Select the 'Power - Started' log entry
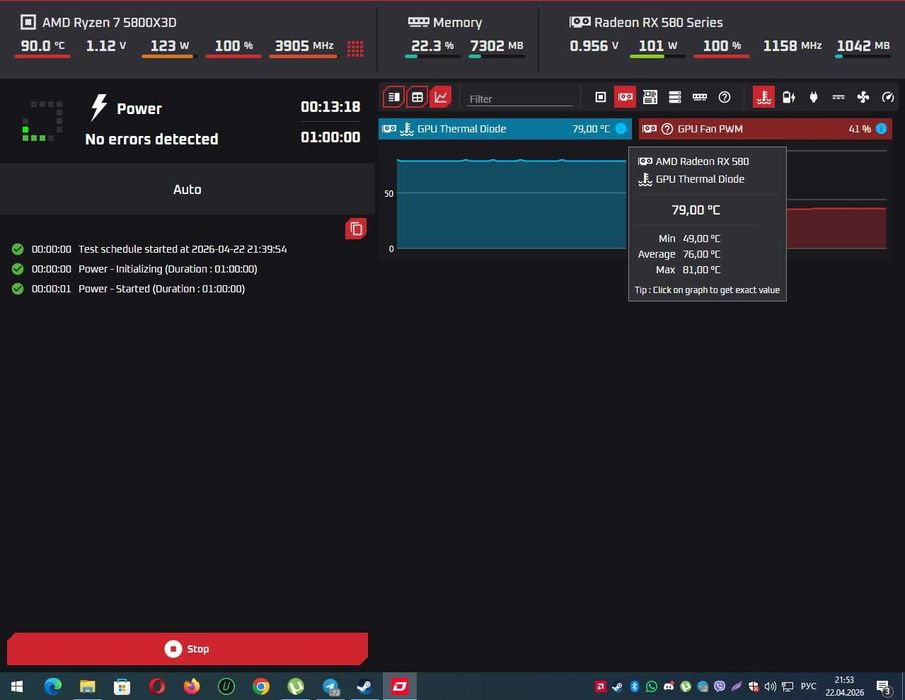The image size is (905, 700). 128,289
